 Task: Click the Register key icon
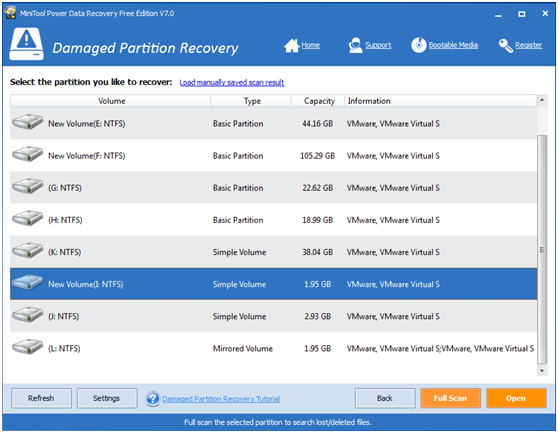coord(506,46)
